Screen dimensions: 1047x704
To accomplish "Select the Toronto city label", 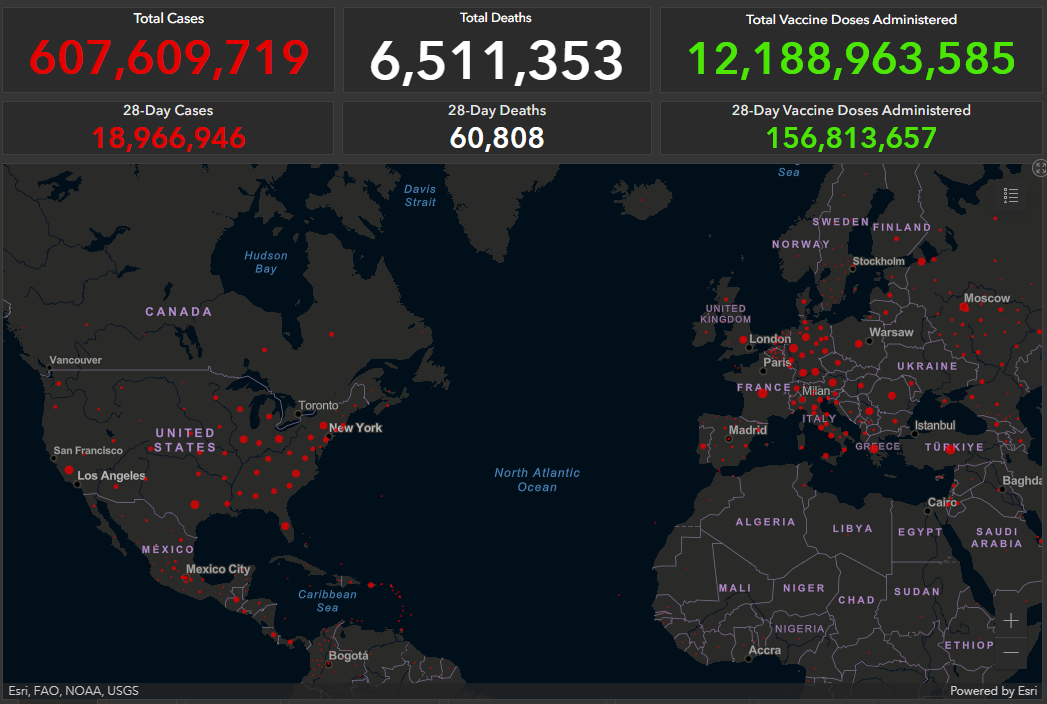I will [318, 406].
